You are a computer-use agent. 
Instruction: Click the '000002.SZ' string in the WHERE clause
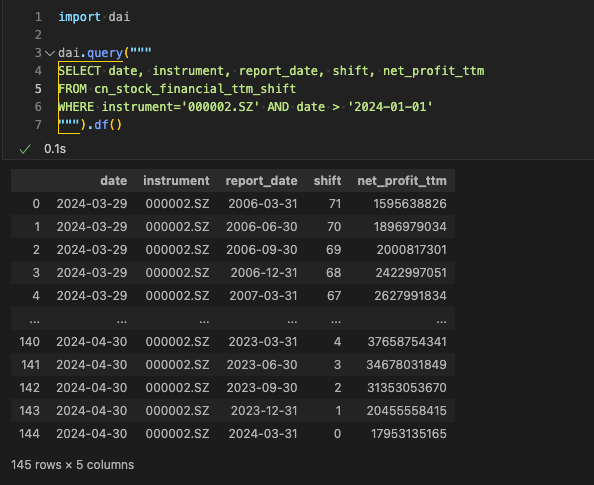220,107
